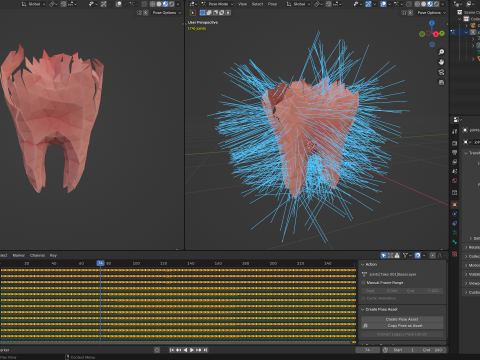Select the box select mode icon
480x360 pixels.
(202, 13)
